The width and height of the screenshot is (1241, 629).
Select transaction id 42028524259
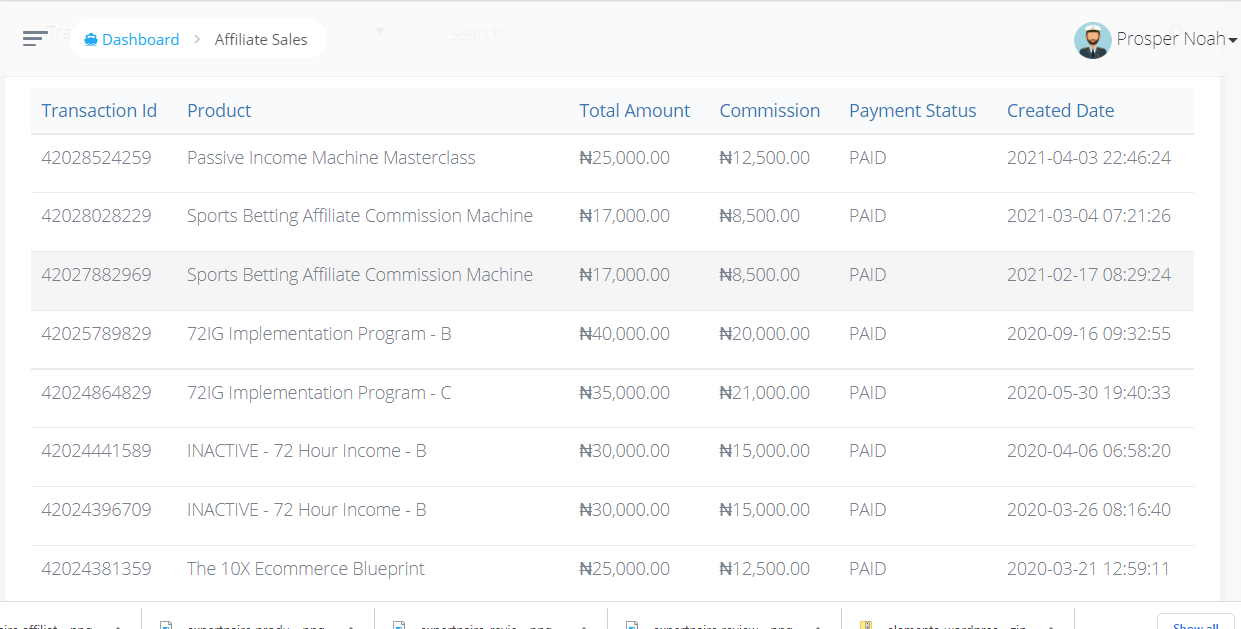tap(96, 158)
